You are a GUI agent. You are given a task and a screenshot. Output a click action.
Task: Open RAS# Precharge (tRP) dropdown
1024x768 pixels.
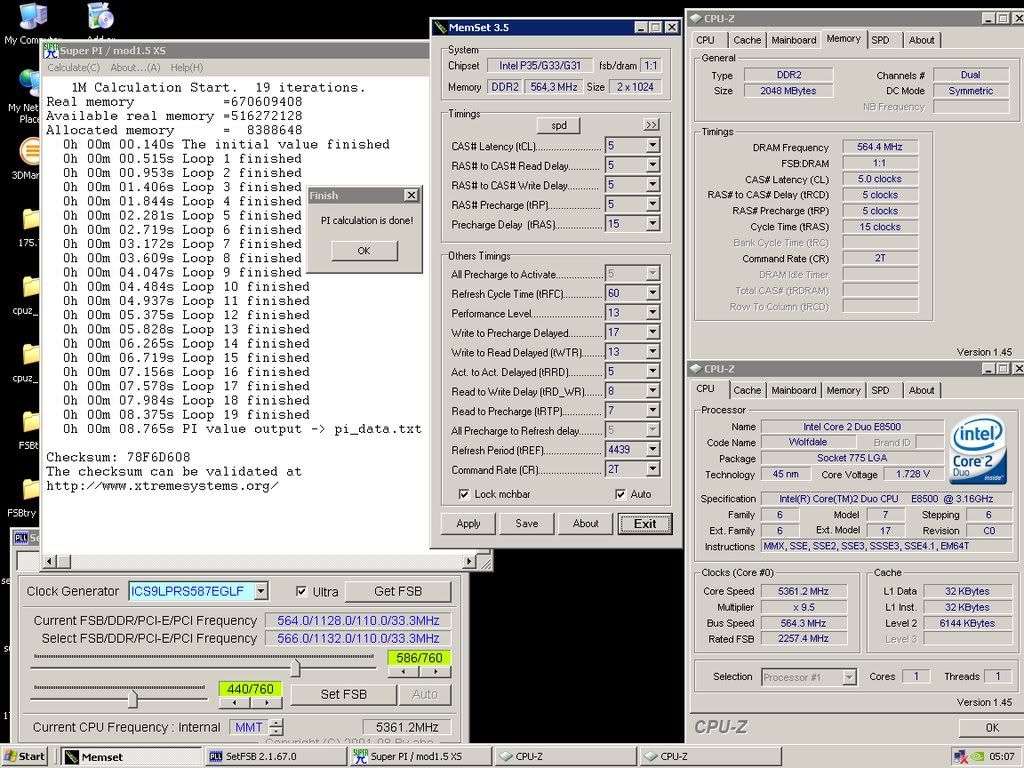click(x=652, y=204)
